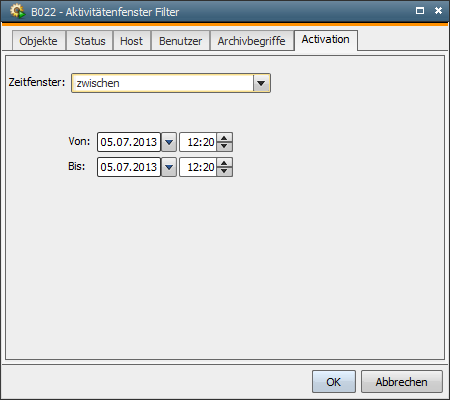This screenshot has height=400, width=450.
Task: Open the Bis date calendar dropdown
Action: click(169, 167)
